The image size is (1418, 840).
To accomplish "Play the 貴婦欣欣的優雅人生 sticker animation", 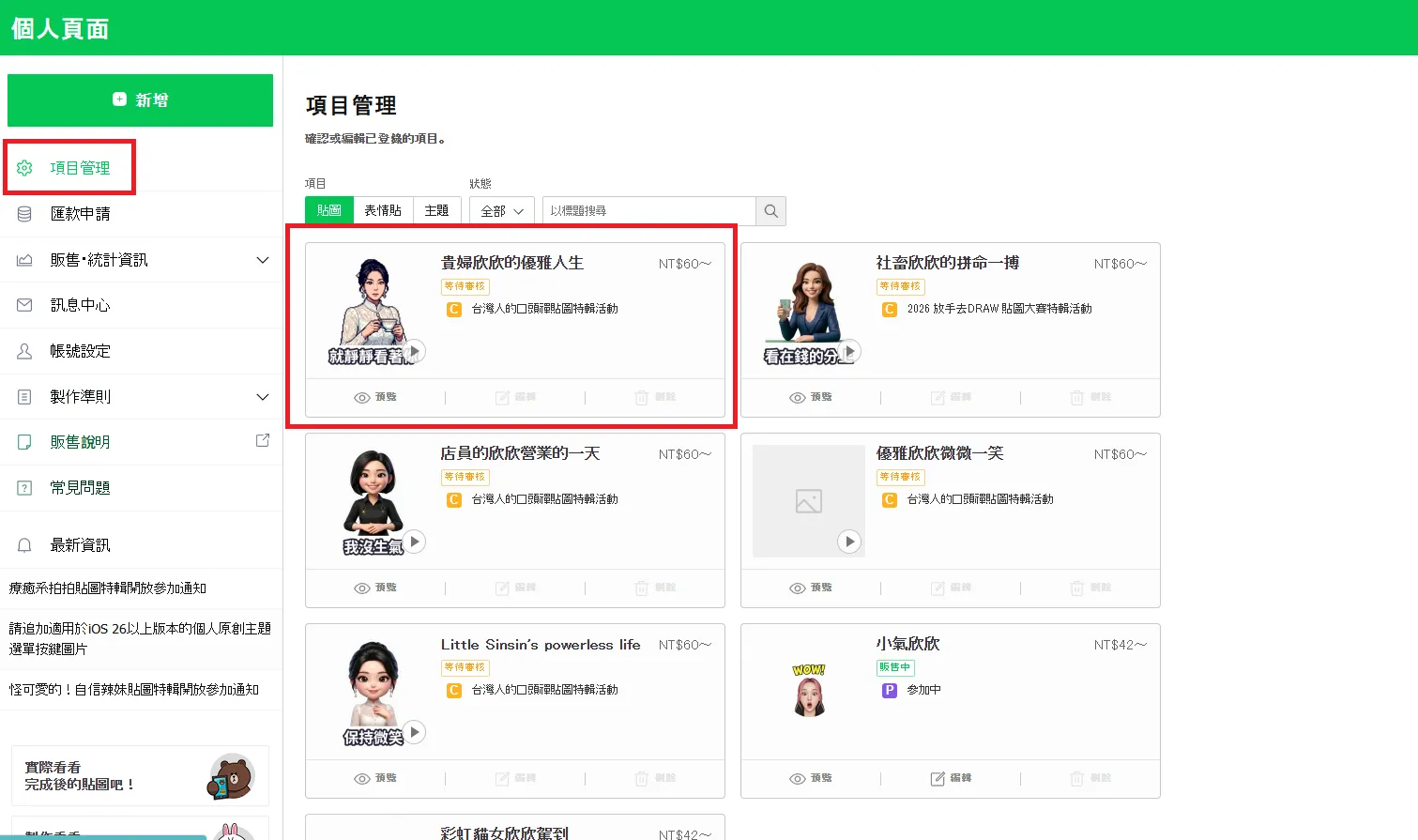I will click(x=414, y=351).
